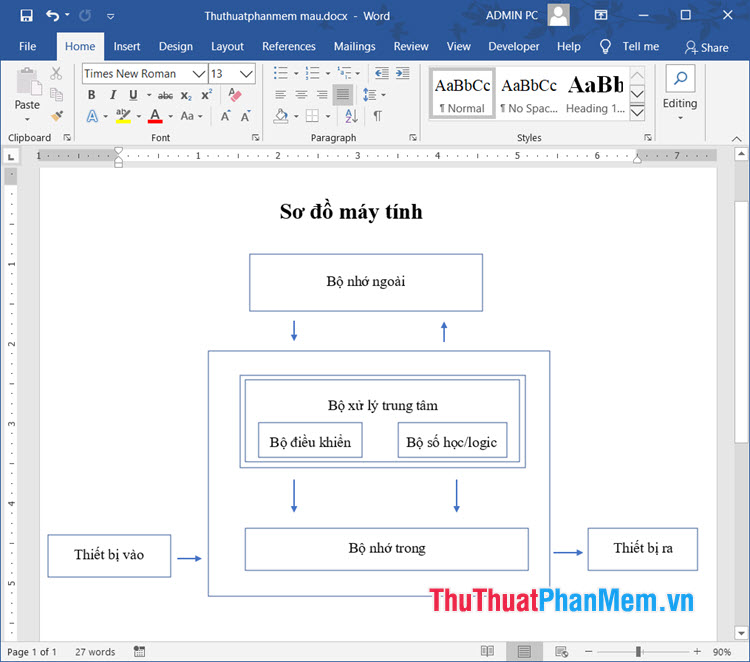Open the Text Effects arrow beside the outlined A
The image size is (750, 662).
pos(106,116)
